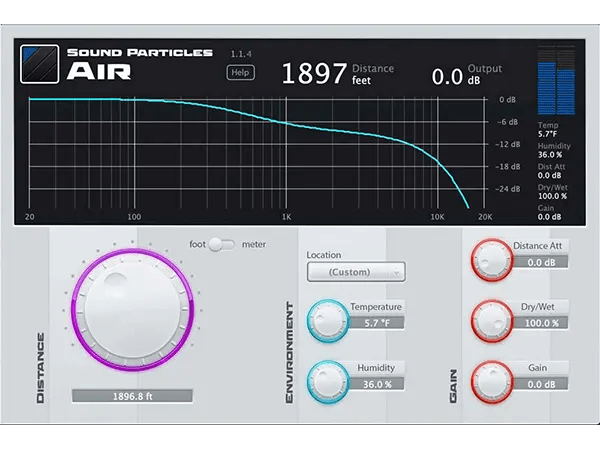600x450 pixels.
Task: Click the Dry/Wet knob
Action: (x=492, y=321)
